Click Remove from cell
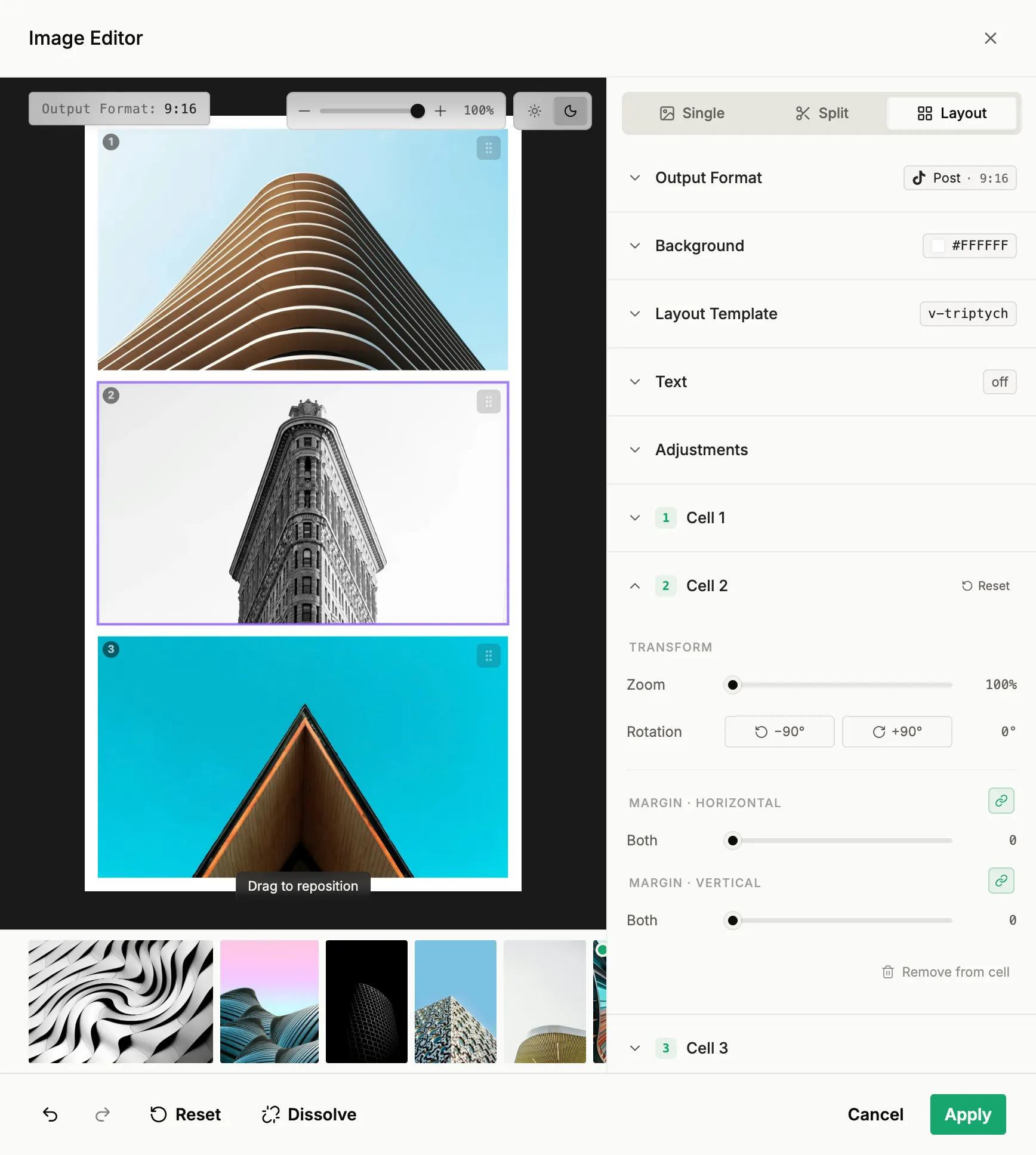This screenshot has height=1155, width=1036. (946, 972)
